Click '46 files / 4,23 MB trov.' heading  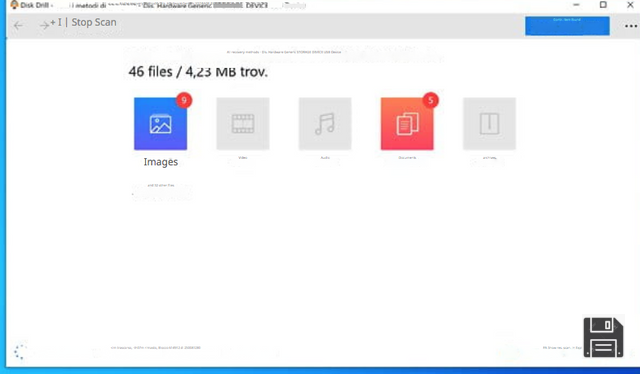[x=198, y=72]
